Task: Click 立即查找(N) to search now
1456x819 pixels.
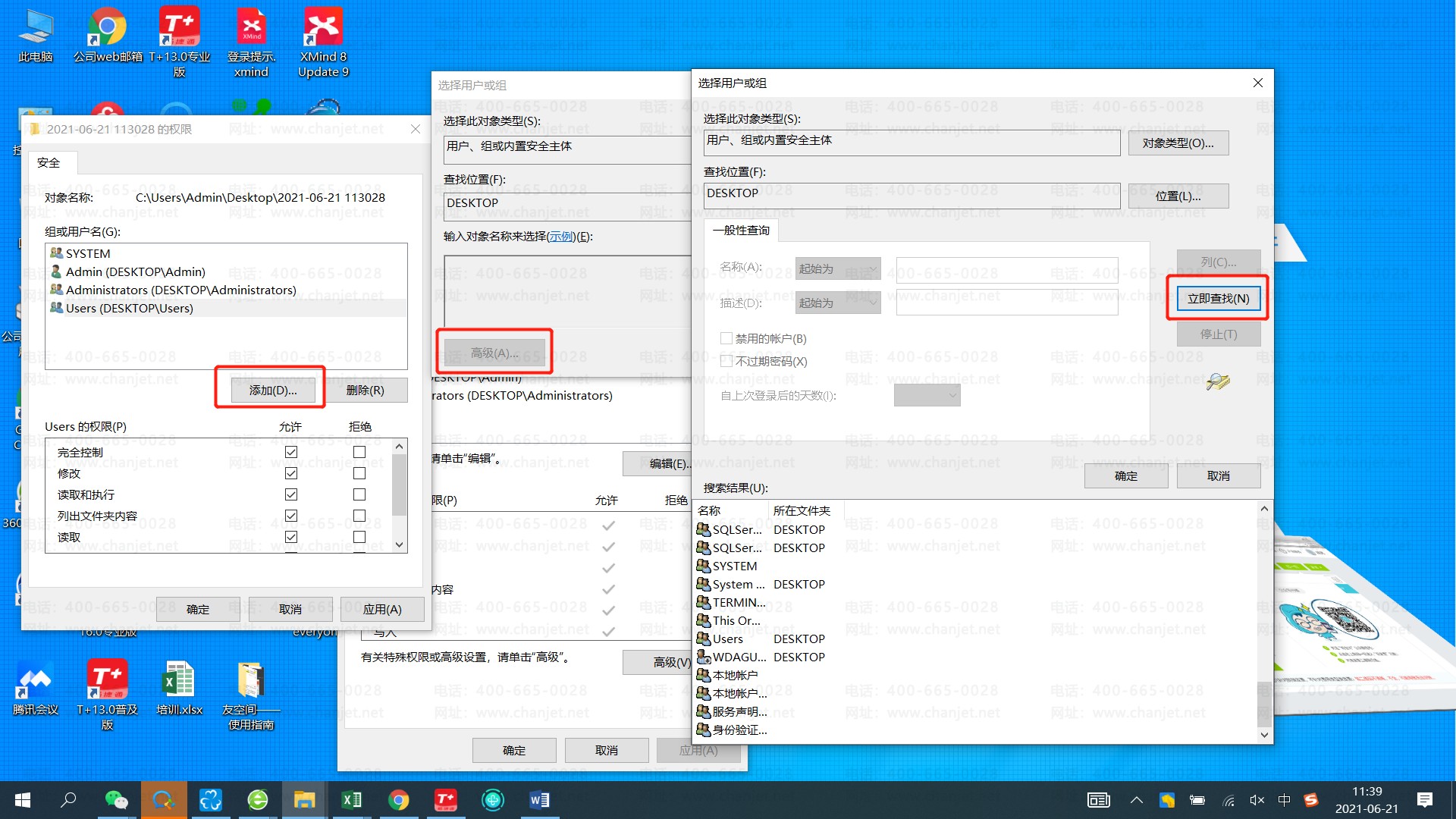Action: point(1219,298)
